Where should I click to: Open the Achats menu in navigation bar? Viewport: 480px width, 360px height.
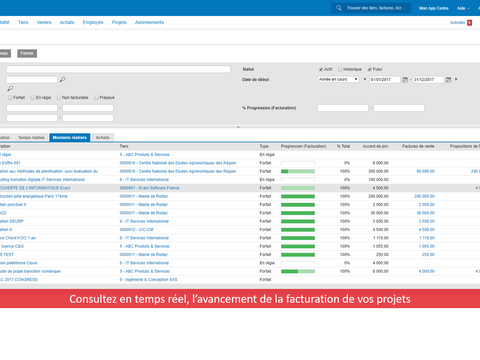point(67,22)
